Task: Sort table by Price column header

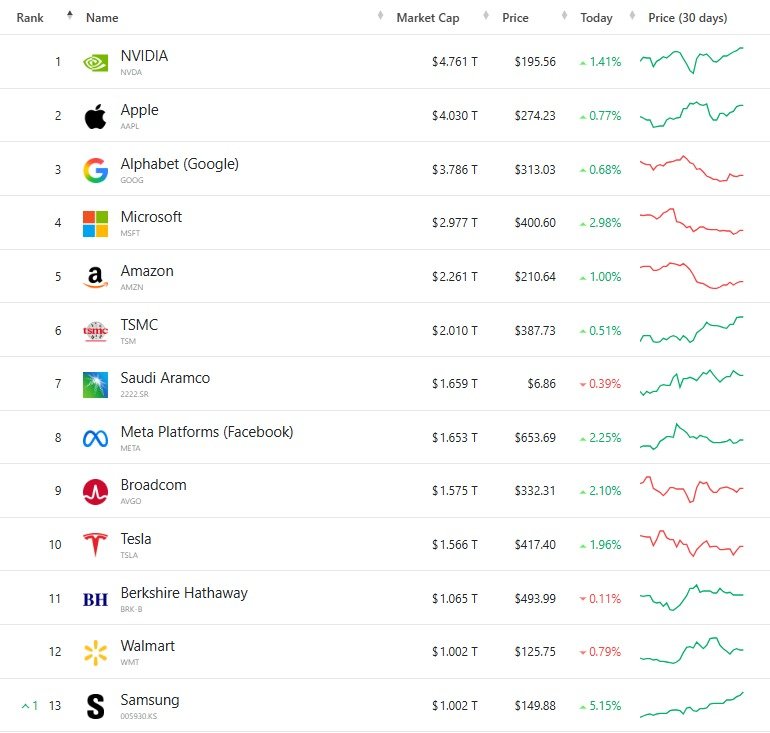Action: click(515, 18)
